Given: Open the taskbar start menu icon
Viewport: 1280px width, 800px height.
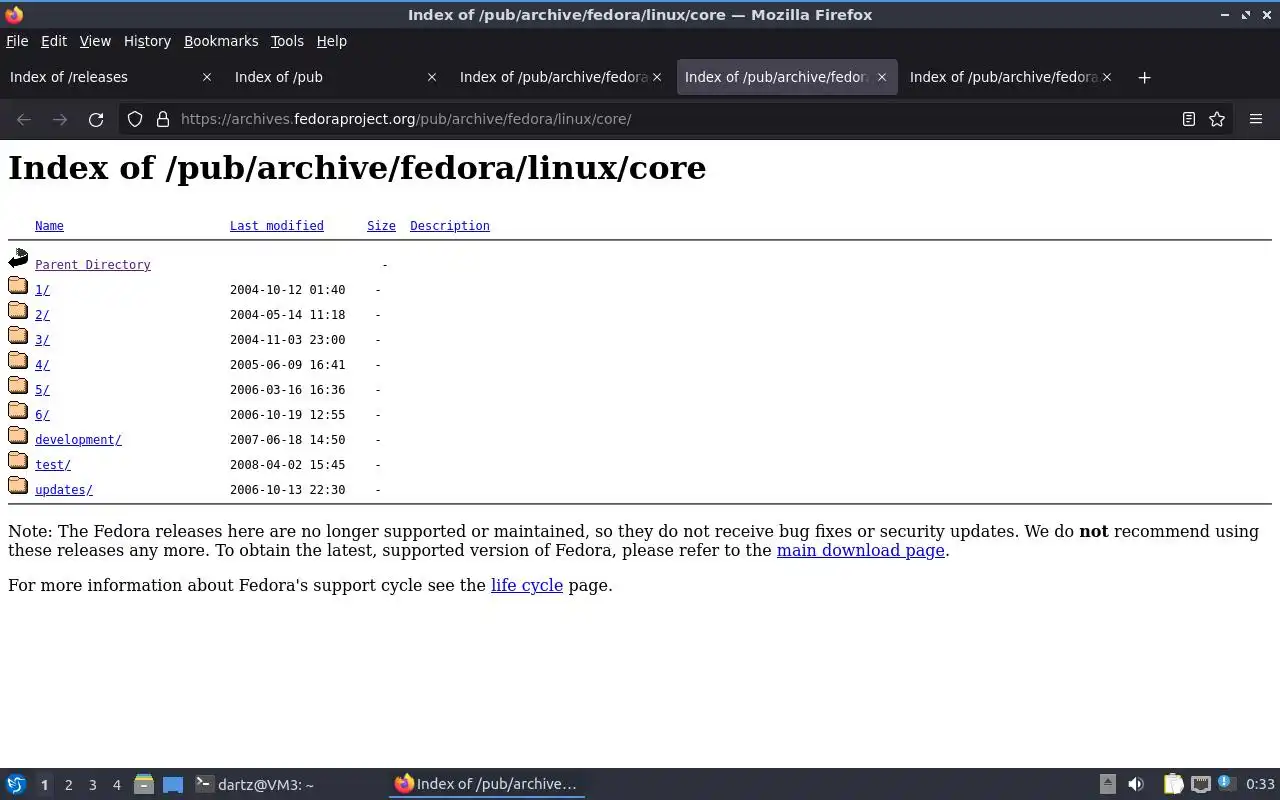Looking at the screenshot, I should [16, 785].
